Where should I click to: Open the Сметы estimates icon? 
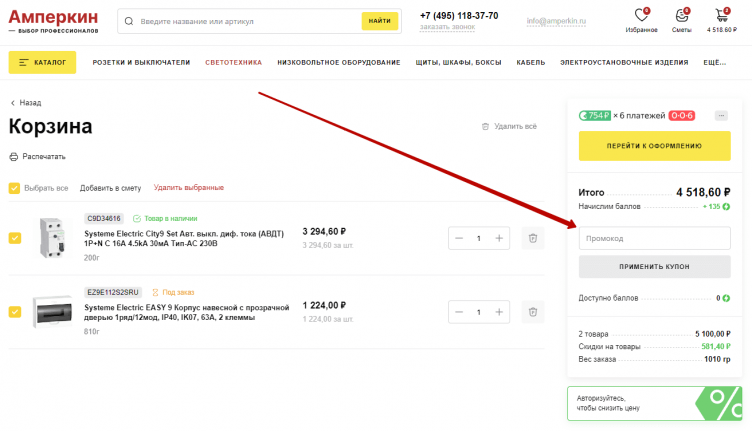tap(681, 16)
